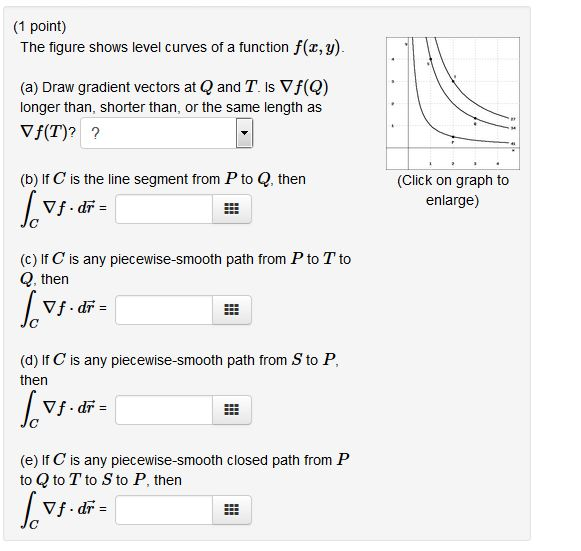Click the value label of the outermost level curve

point(513,119)
